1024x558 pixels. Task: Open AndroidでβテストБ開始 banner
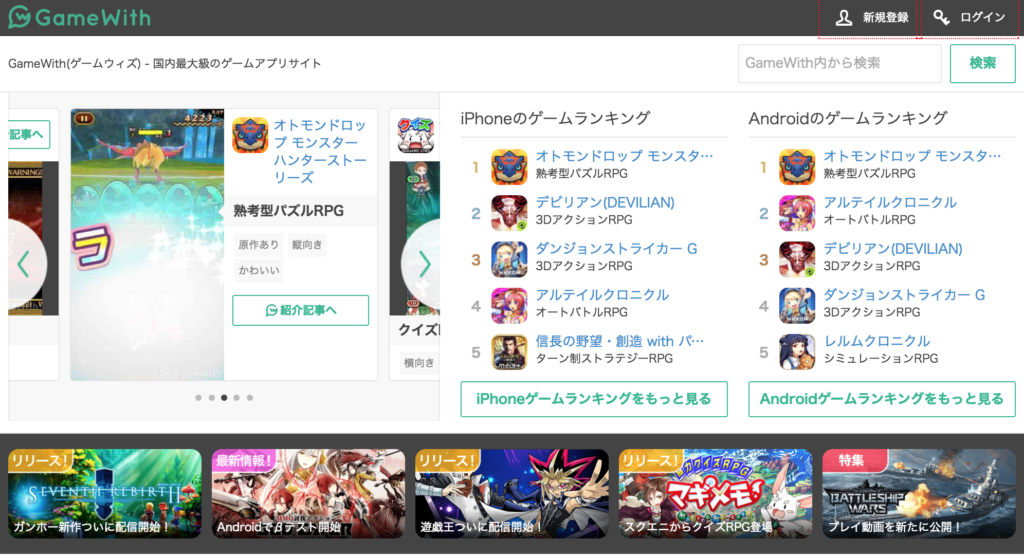coord(308,493)
